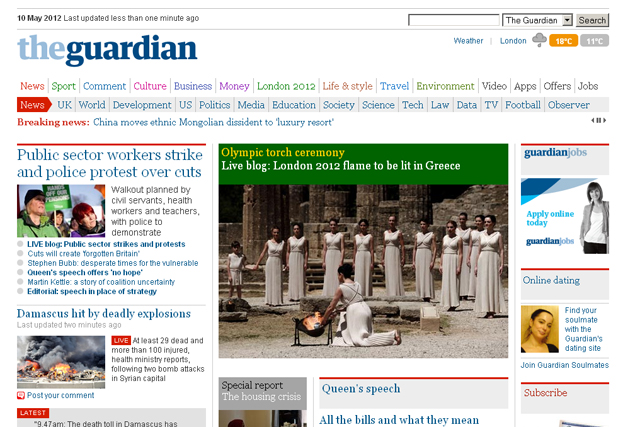This screenshot has width=640, height=427.
Task: Open the London weather location link
Action: coord(513,41)
